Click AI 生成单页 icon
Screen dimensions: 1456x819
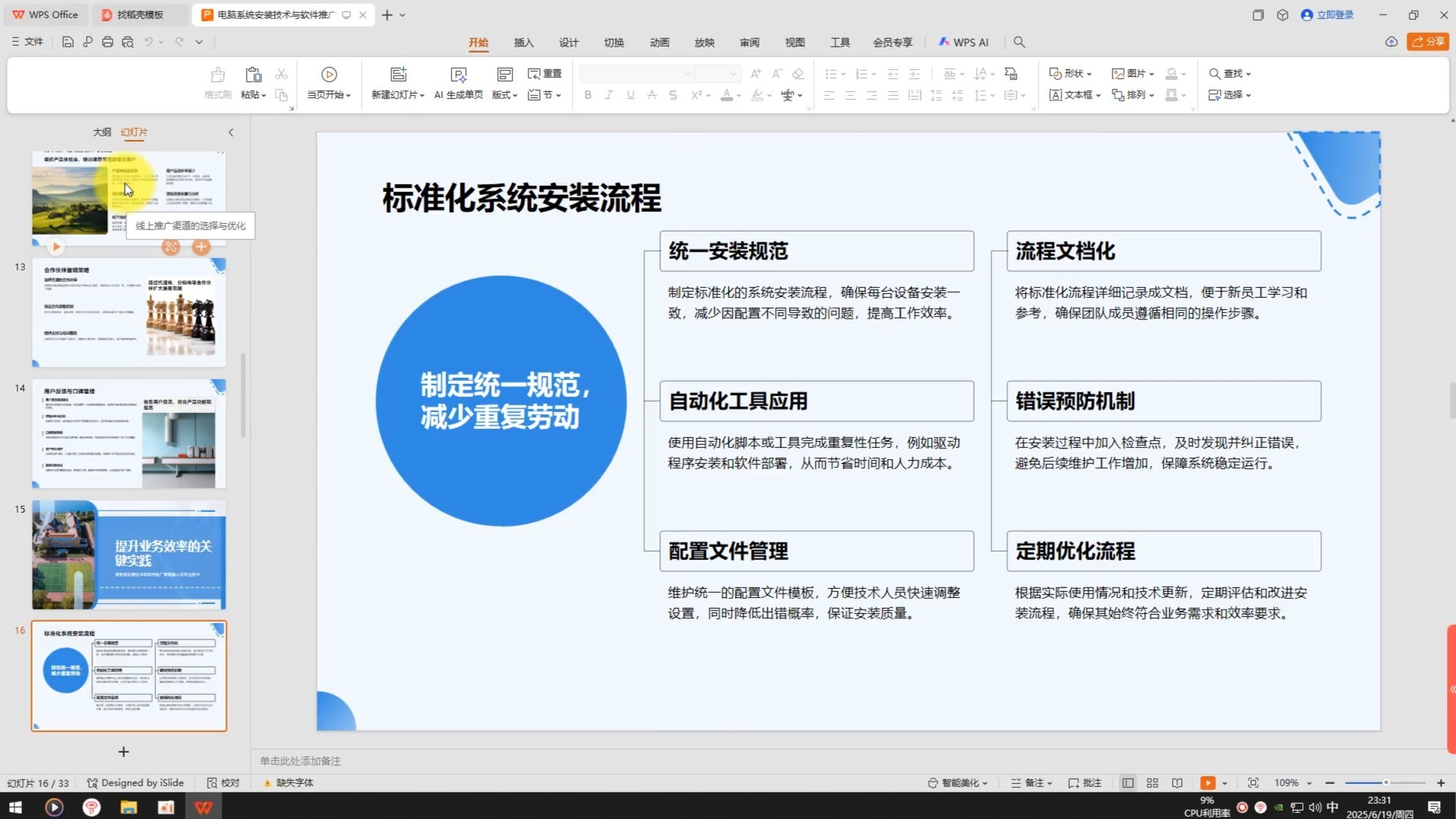[458, 75]
